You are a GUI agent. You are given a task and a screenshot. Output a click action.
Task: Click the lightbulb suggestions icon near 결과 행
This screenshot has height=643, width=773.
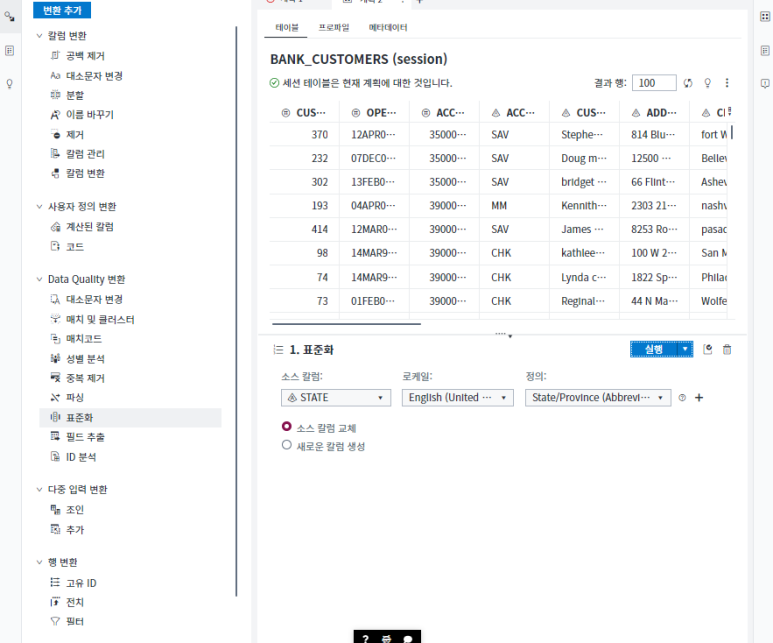coord(707,83)
